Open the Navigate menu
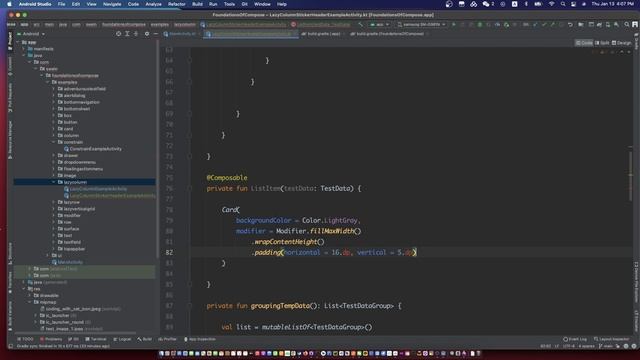 112,4
